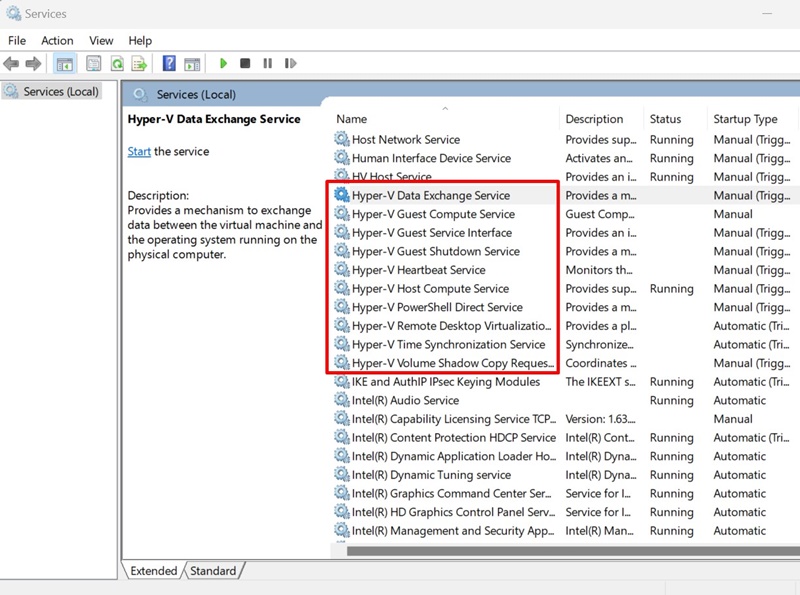Viewport: 800px width, 595px height.
Task: Click the Services app icon in title bar
Action: (x=13, y=13)
